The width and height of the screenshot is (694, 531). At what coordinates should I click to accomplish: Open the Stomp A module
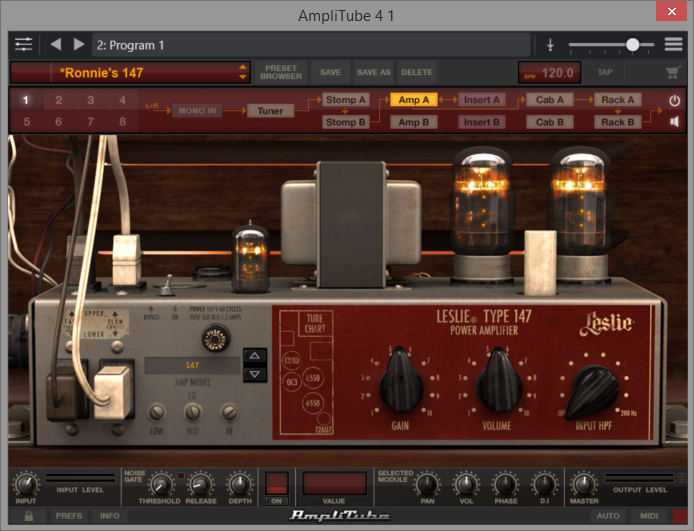coord(346,100)
